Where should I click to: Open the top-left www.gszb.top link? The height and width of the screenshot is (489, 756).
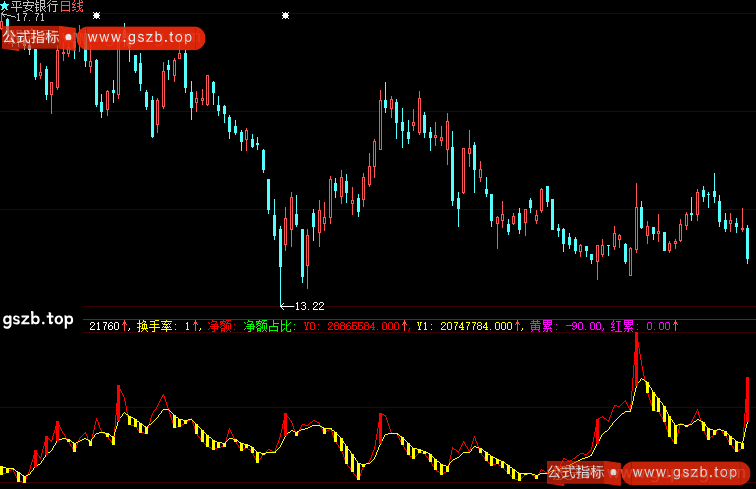click(x=140, y=38)
